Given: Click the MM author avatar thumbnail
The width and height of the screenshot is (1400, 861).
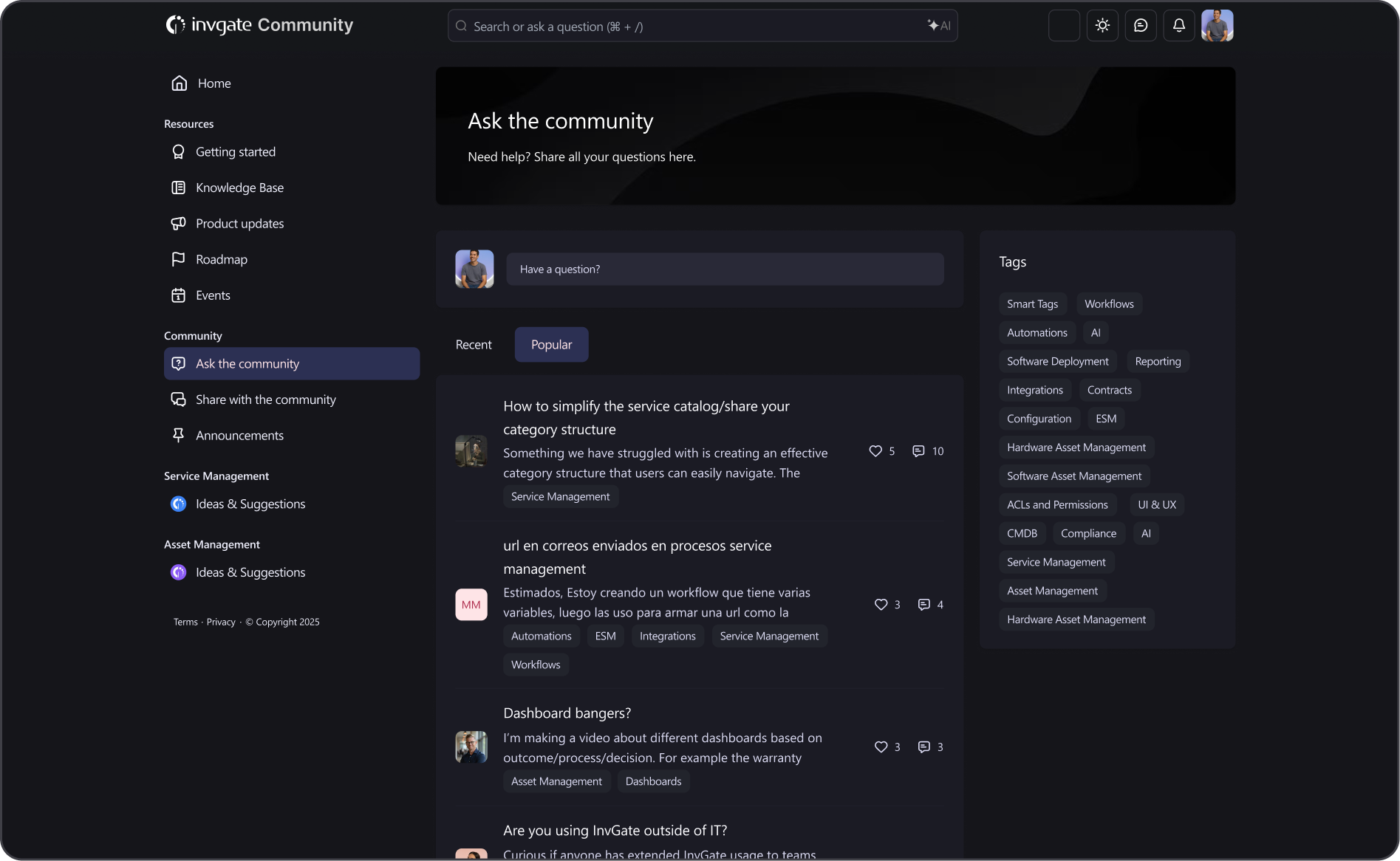Looking at the screenshot, I should pos(471,605).
